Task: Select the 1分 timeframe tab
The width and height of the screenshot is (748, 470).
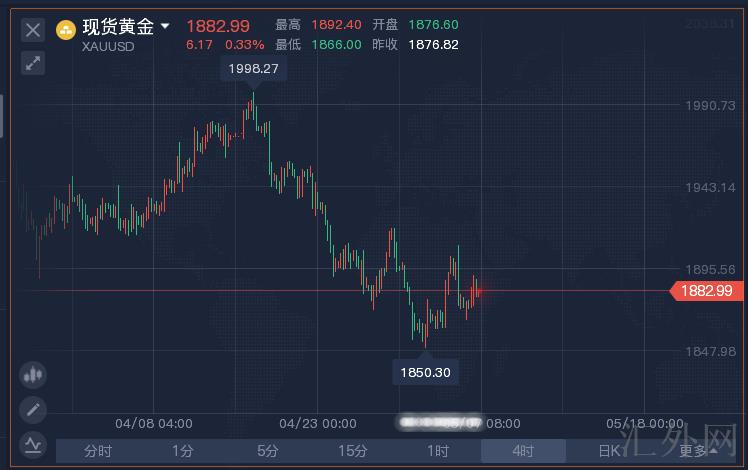Action: (x=183, y=451)
